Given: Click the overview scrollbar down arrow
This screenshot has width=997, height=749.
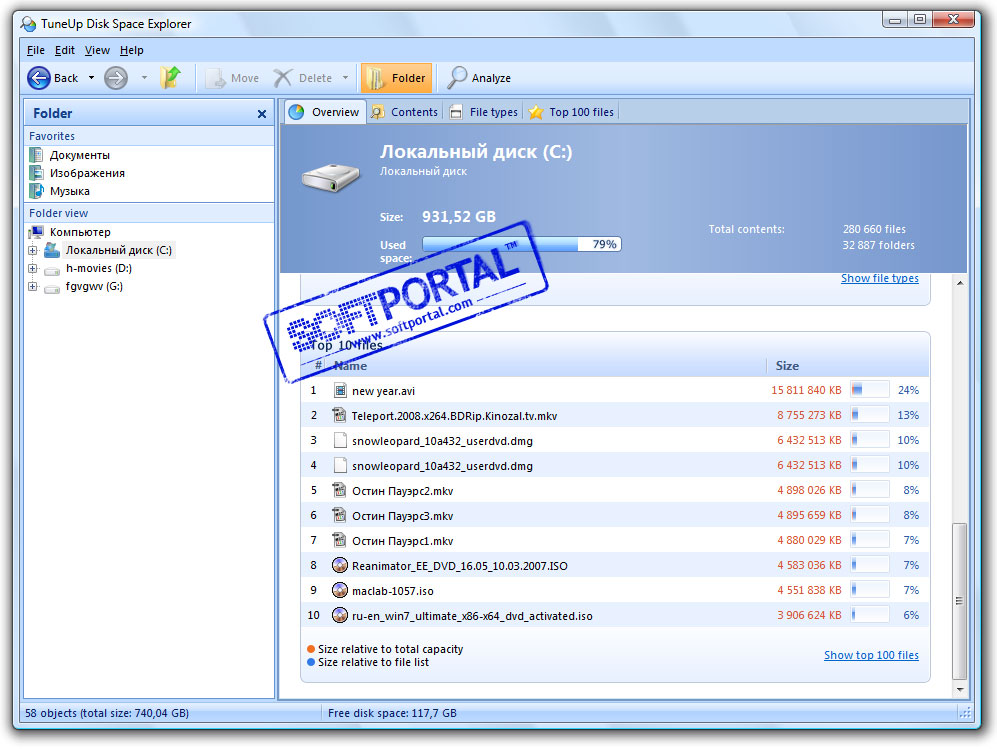Looking at the screenshot, I should [x=959, y=689].
